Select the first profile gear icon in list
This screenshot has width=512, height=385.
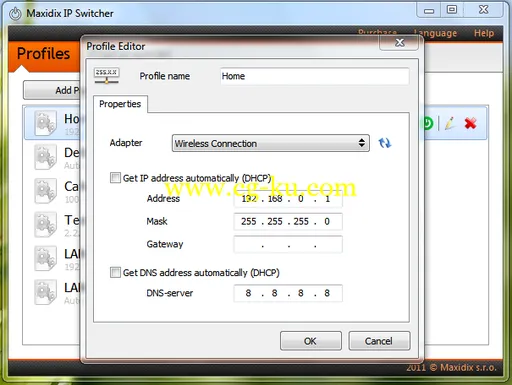pos(46,123)
